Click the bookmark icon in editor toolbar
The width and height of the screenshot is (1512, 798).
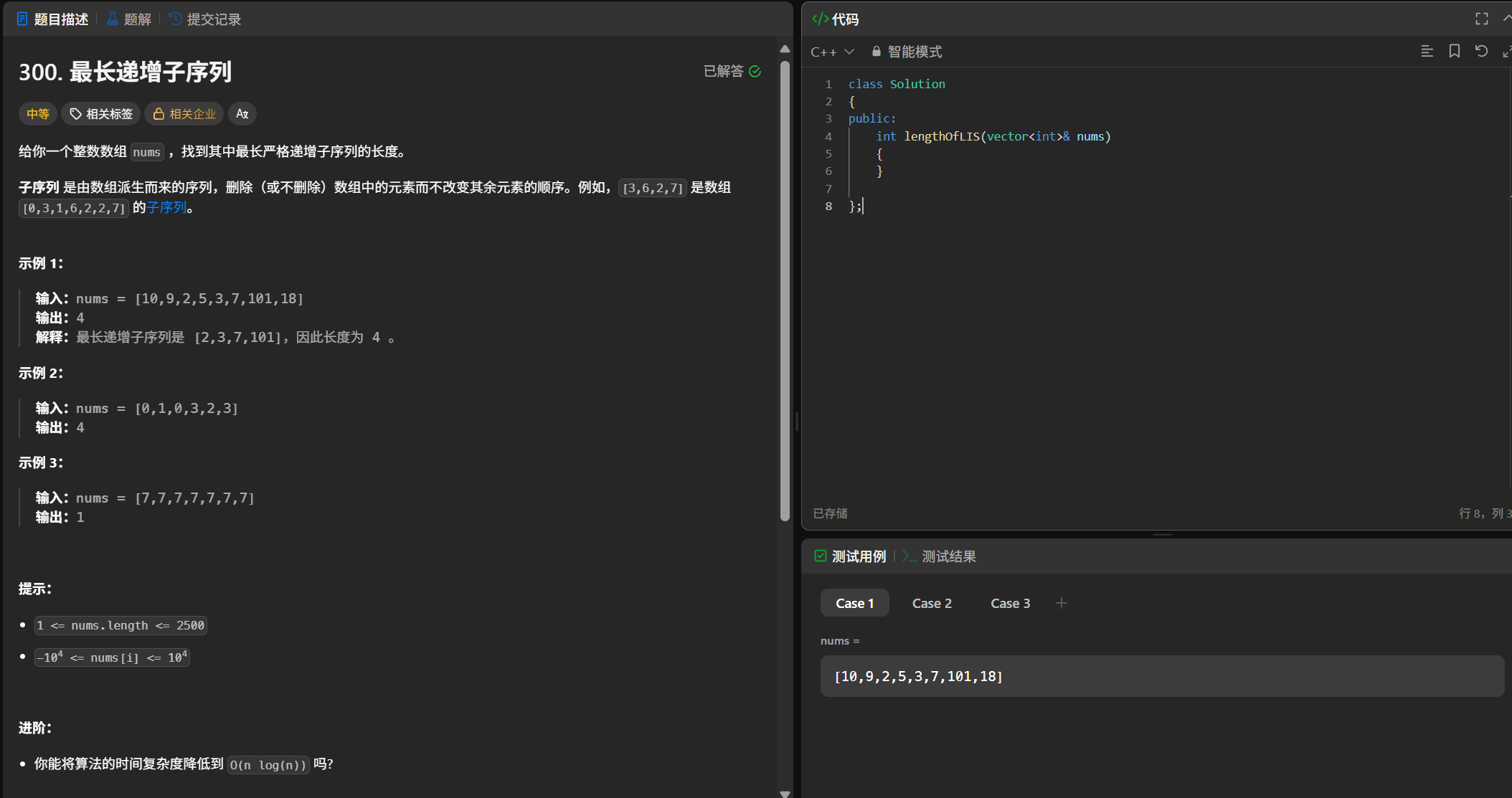(1454, 51)
